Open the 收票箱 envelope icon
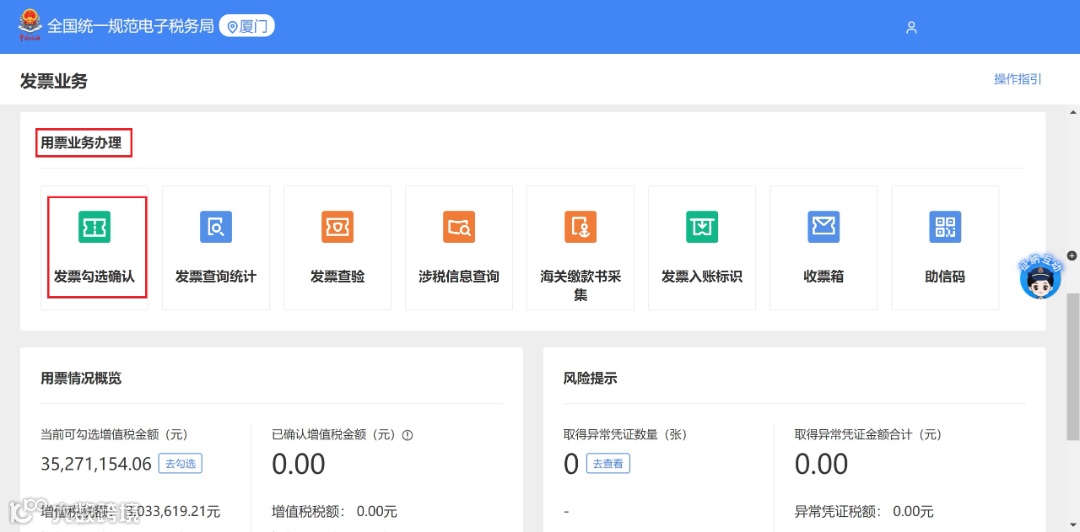Viewport: 1080px width, 532px height. click(x=823, y=227)
